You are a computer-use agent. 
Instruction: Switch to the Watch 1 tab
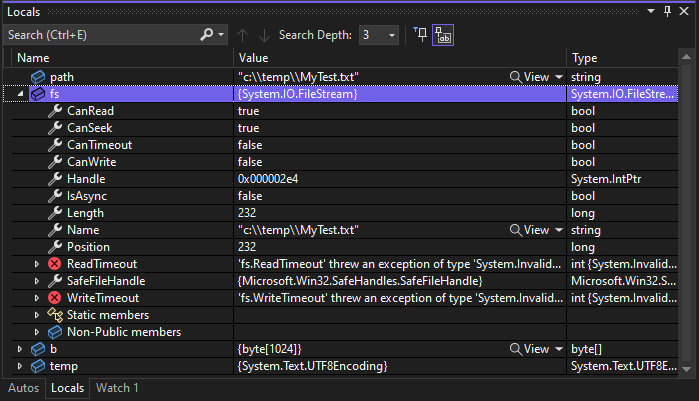point(117,387)
